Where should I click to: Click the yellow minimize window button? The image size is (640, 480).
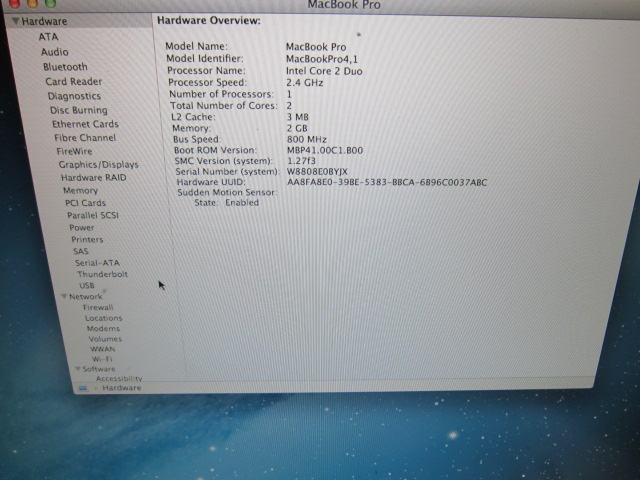[33, 3]
